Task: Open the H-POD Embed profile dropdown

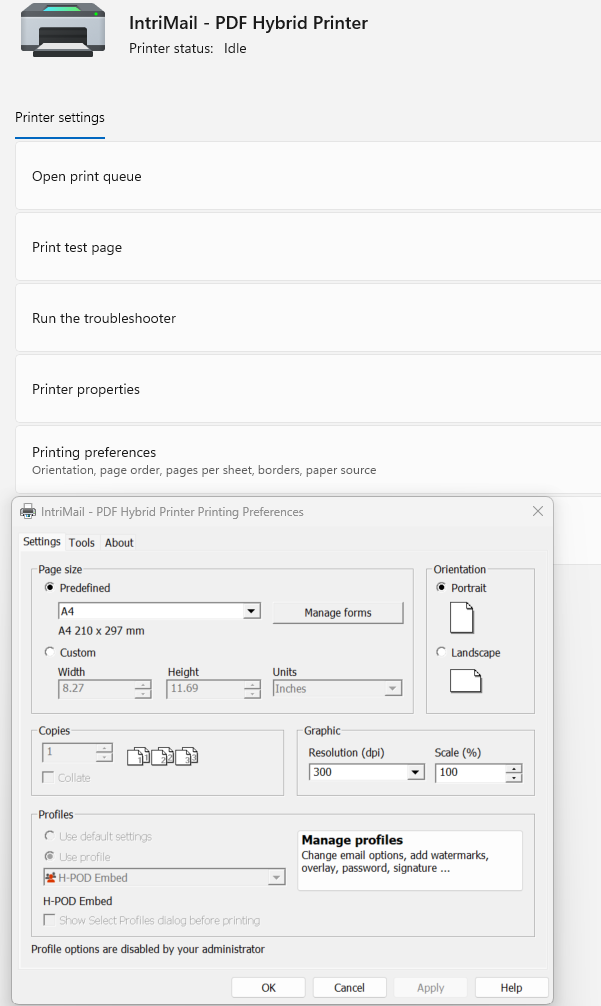Action: 276,878
